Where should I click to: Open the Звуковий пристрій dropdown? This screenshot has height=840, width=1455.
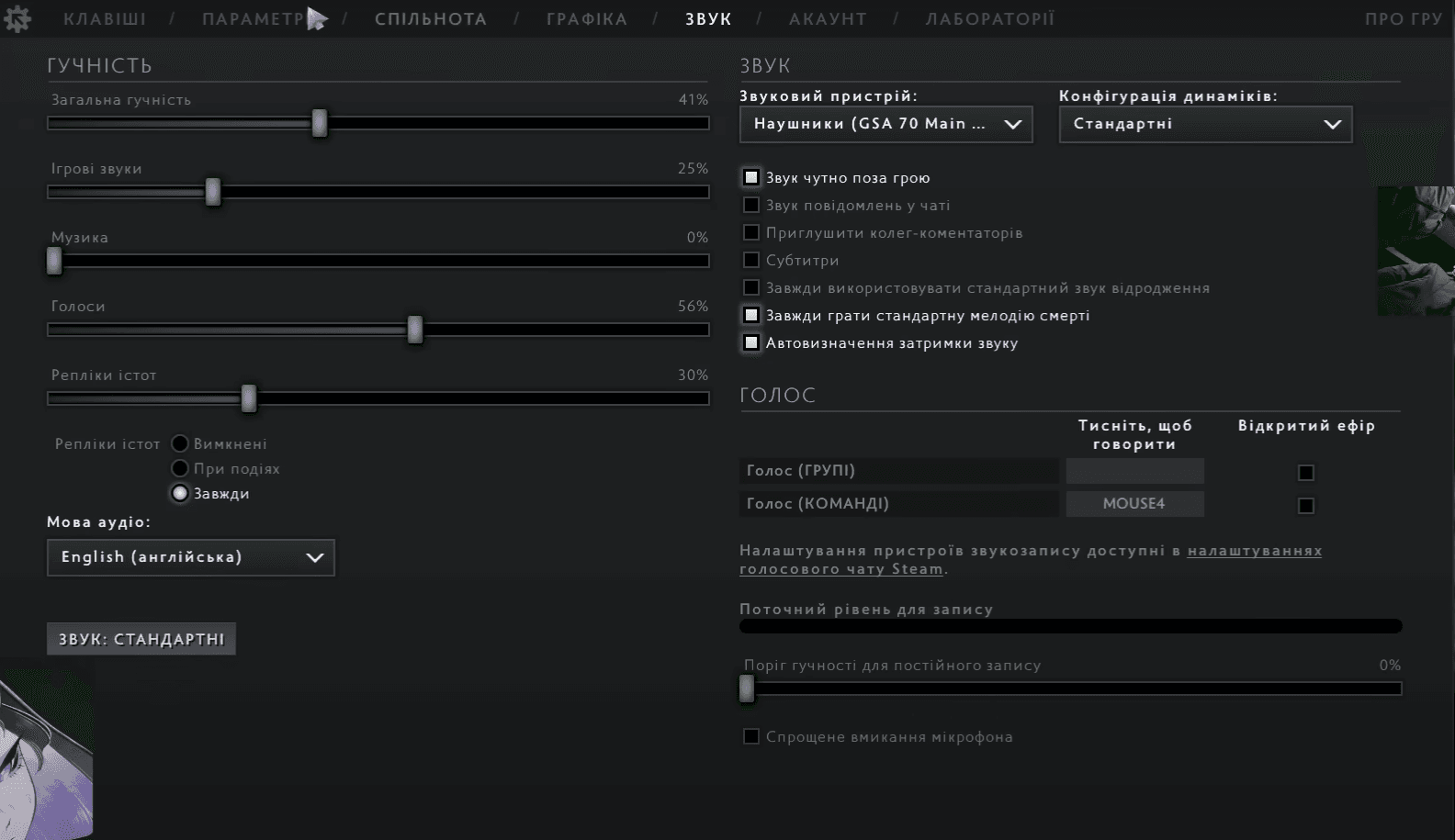(x=886, y=124)
